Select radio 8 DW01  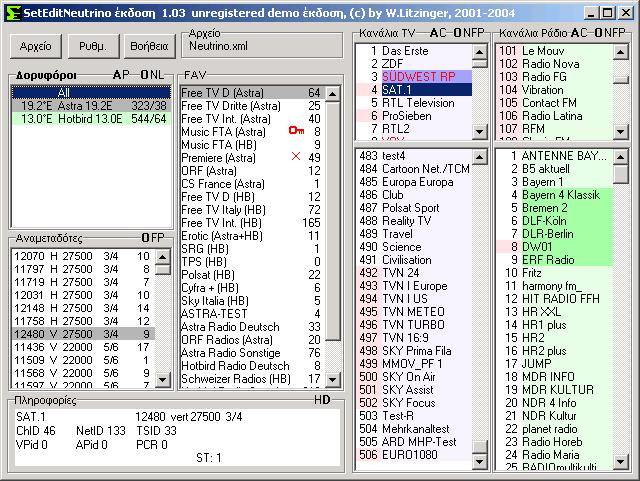pyautogui.click(x=555, y=247)
